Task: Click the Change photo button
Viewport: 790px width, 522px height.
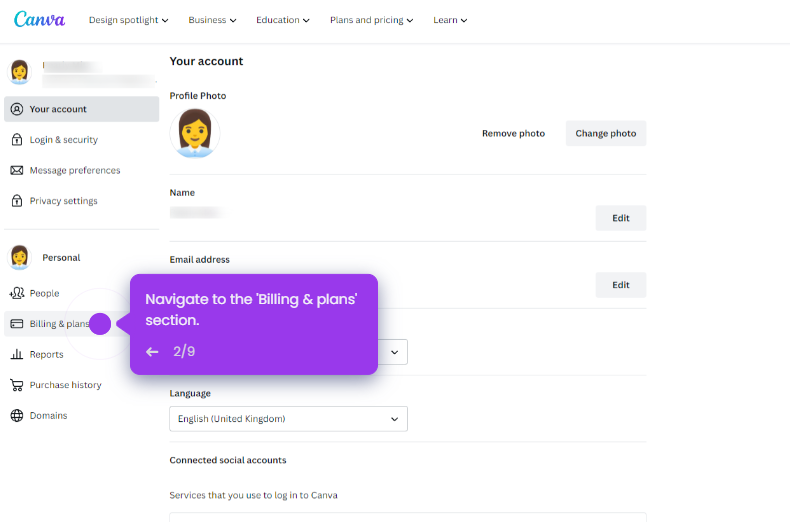Action: click(x=605, y=133)
